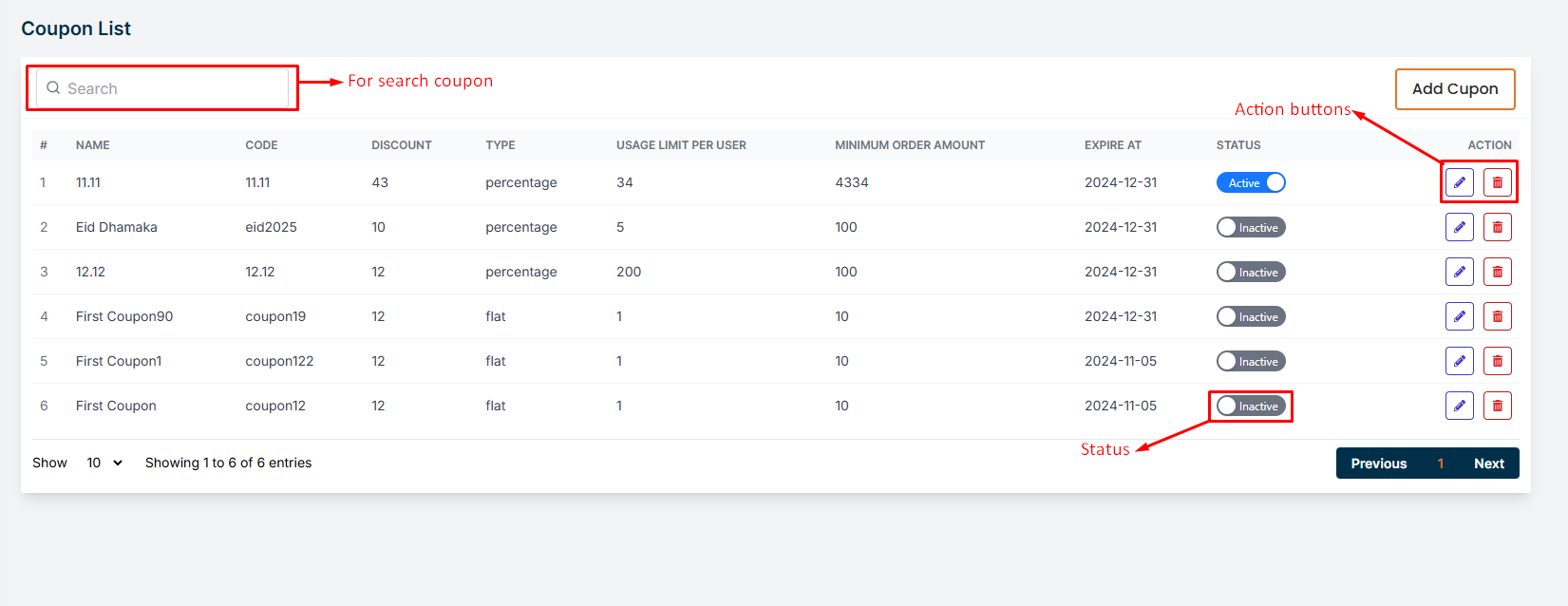Select page number 1 in pagination
The width and height of the screenshot is (1568, 606).
click(x=1440, y=464)
